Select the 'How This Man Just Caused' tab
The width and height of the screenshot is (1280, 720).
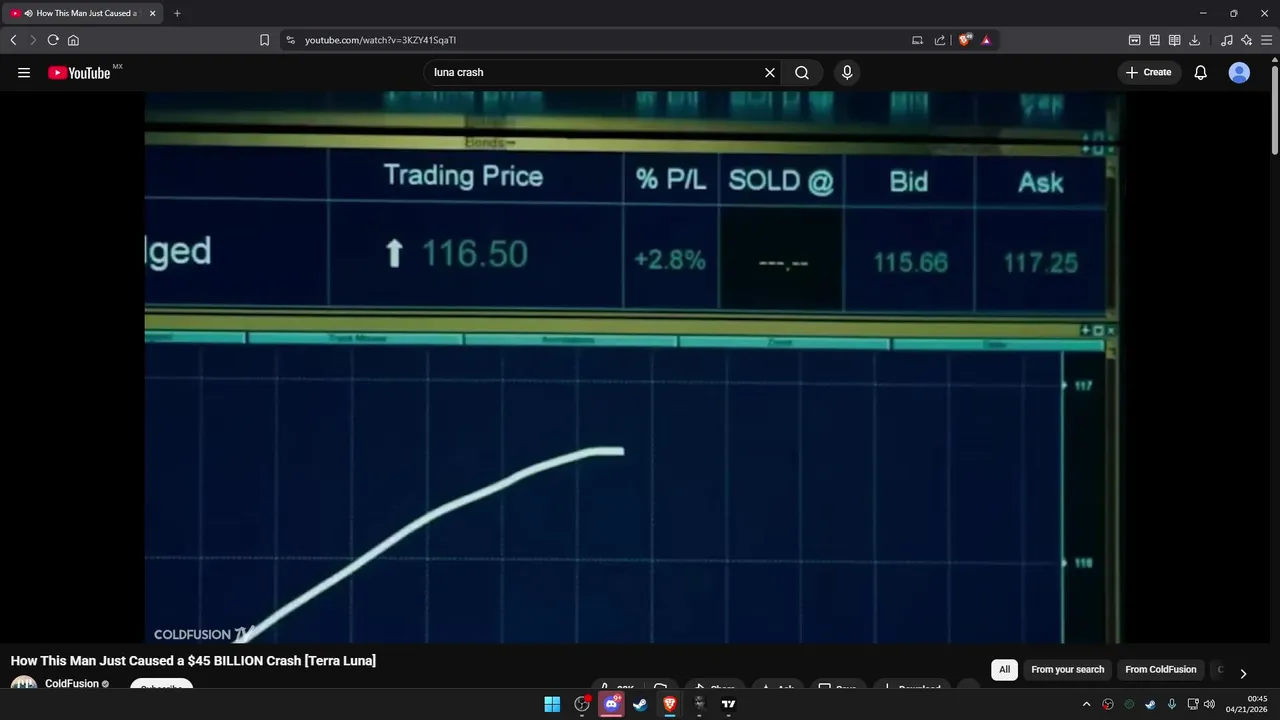click(x=83, y=13)
